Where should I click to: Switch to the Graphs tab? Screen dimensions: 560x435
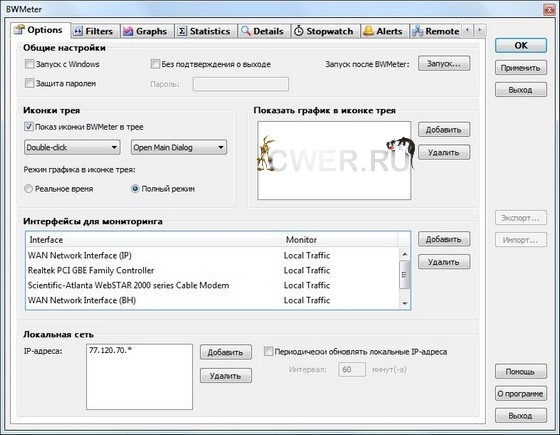coord(147,31)
